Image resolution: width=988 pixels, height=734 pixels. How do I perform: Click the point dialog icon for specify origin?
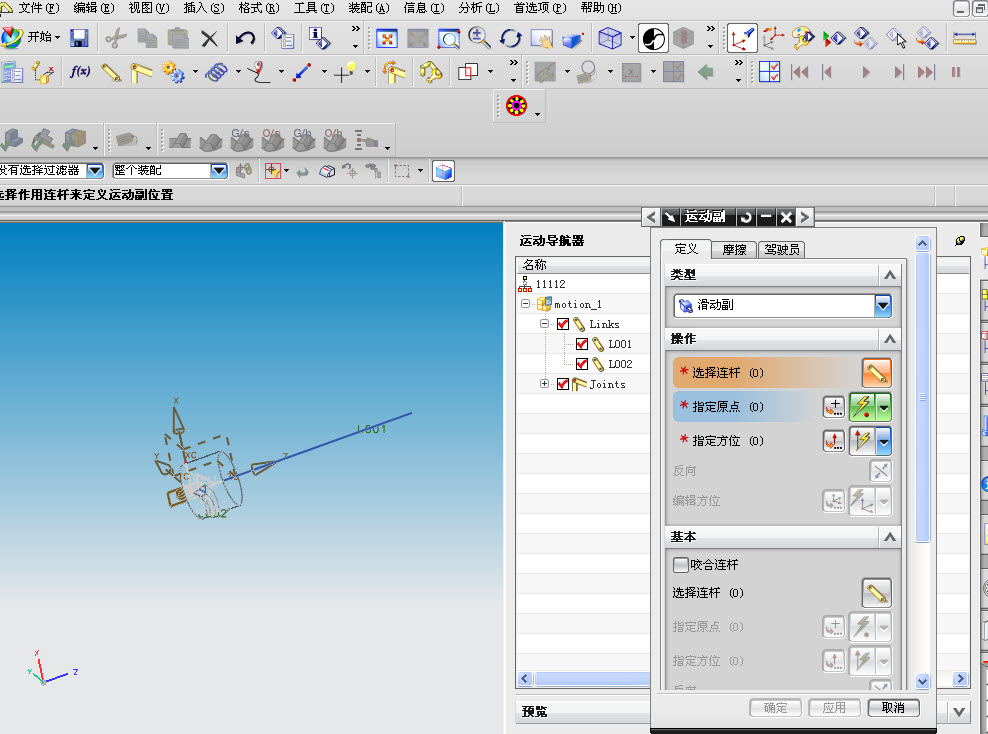[834, 407]
